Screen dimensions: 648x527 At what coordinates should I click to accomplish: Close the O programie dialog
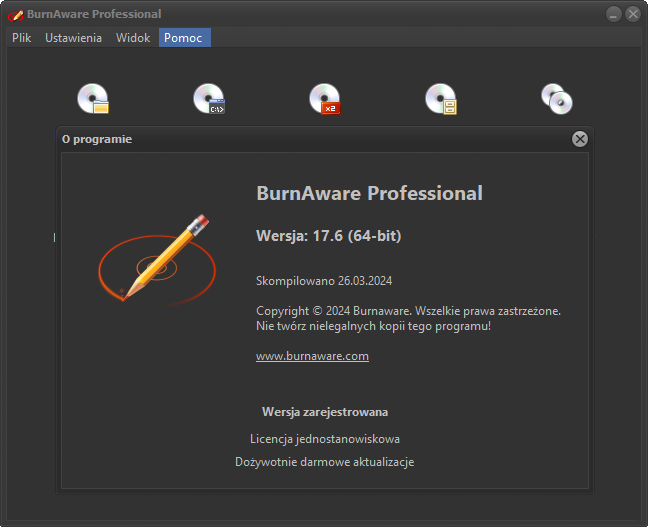[580, 139]
